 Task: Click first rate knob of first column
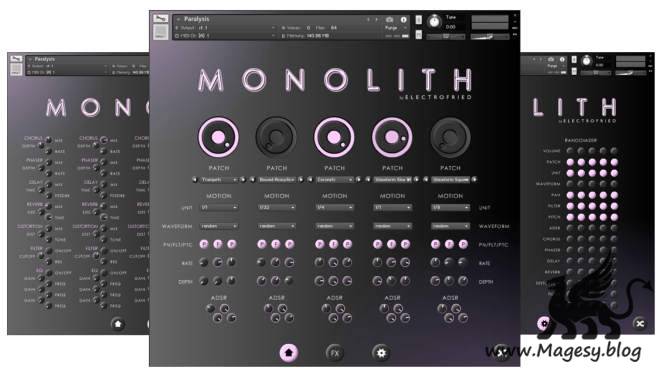click(x=204, y=262)
